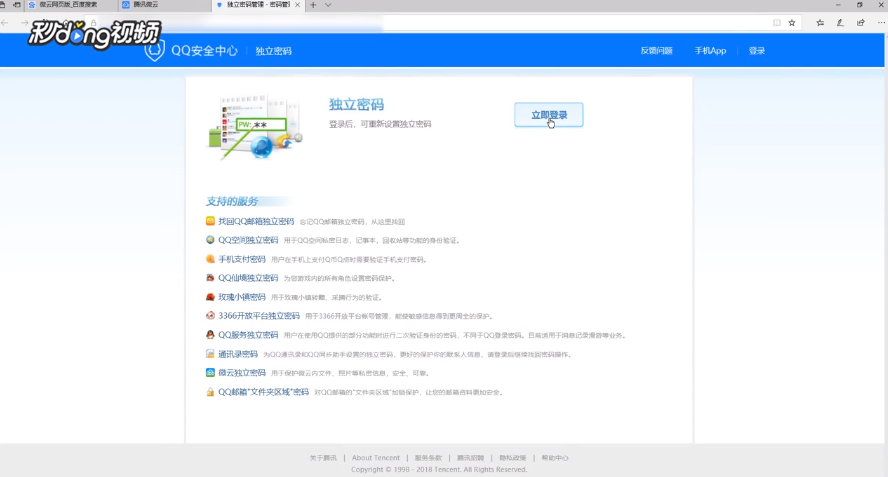Open QQ空间独立密码 service link

(248, 240)
